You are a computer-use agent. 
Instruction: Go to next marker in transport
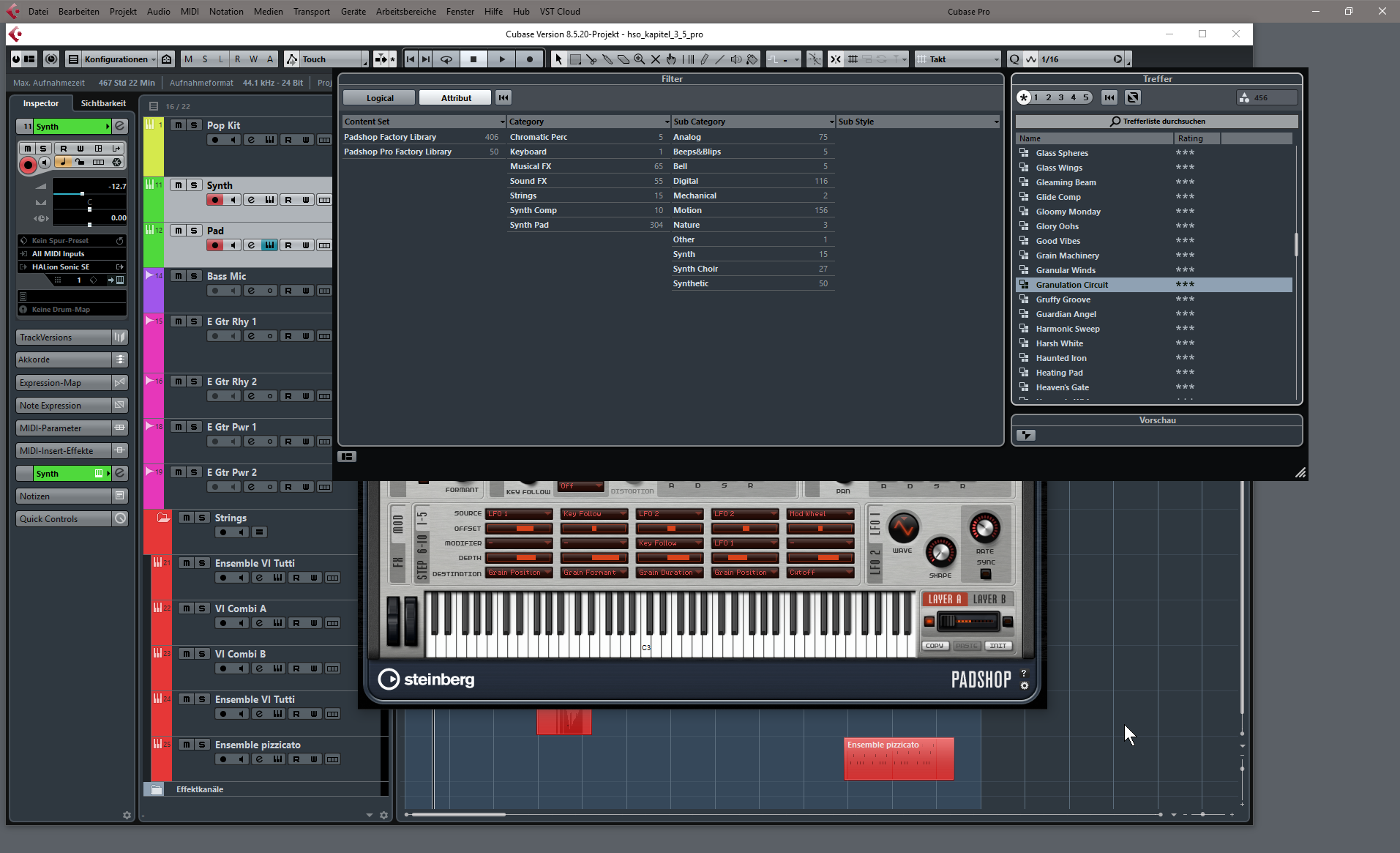425,59
